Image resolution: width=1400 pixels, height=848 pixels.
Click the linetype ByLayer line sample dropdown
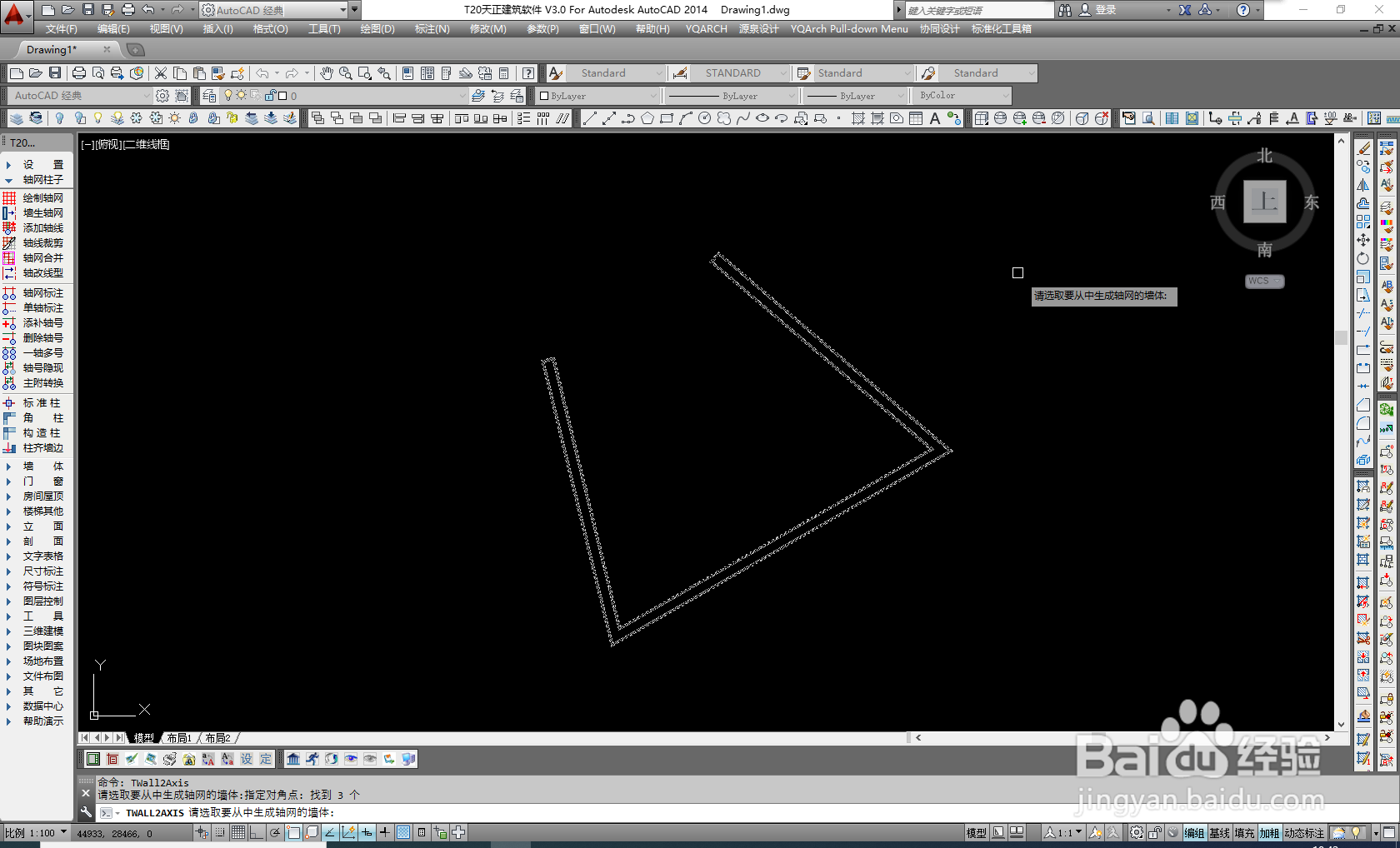(732, 96)
